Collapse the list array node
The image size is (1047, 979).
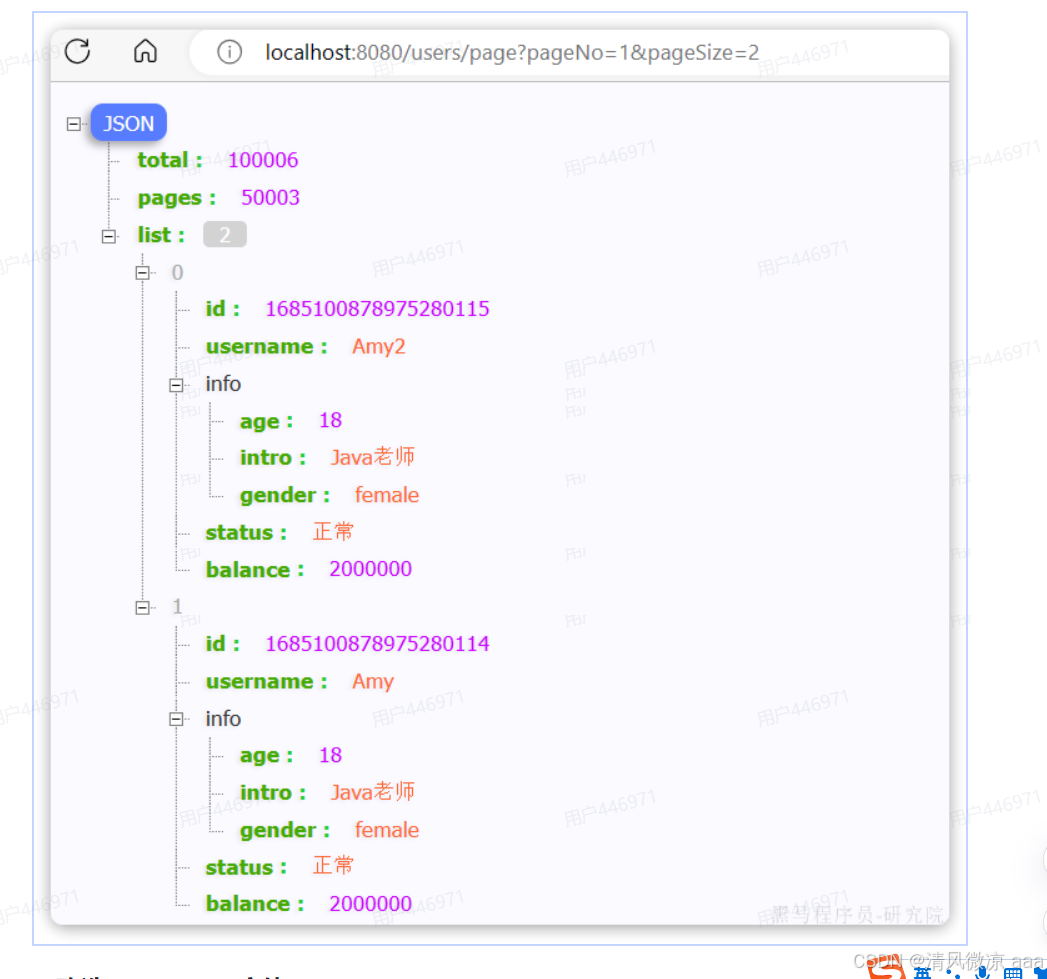[x=109, y=236]
